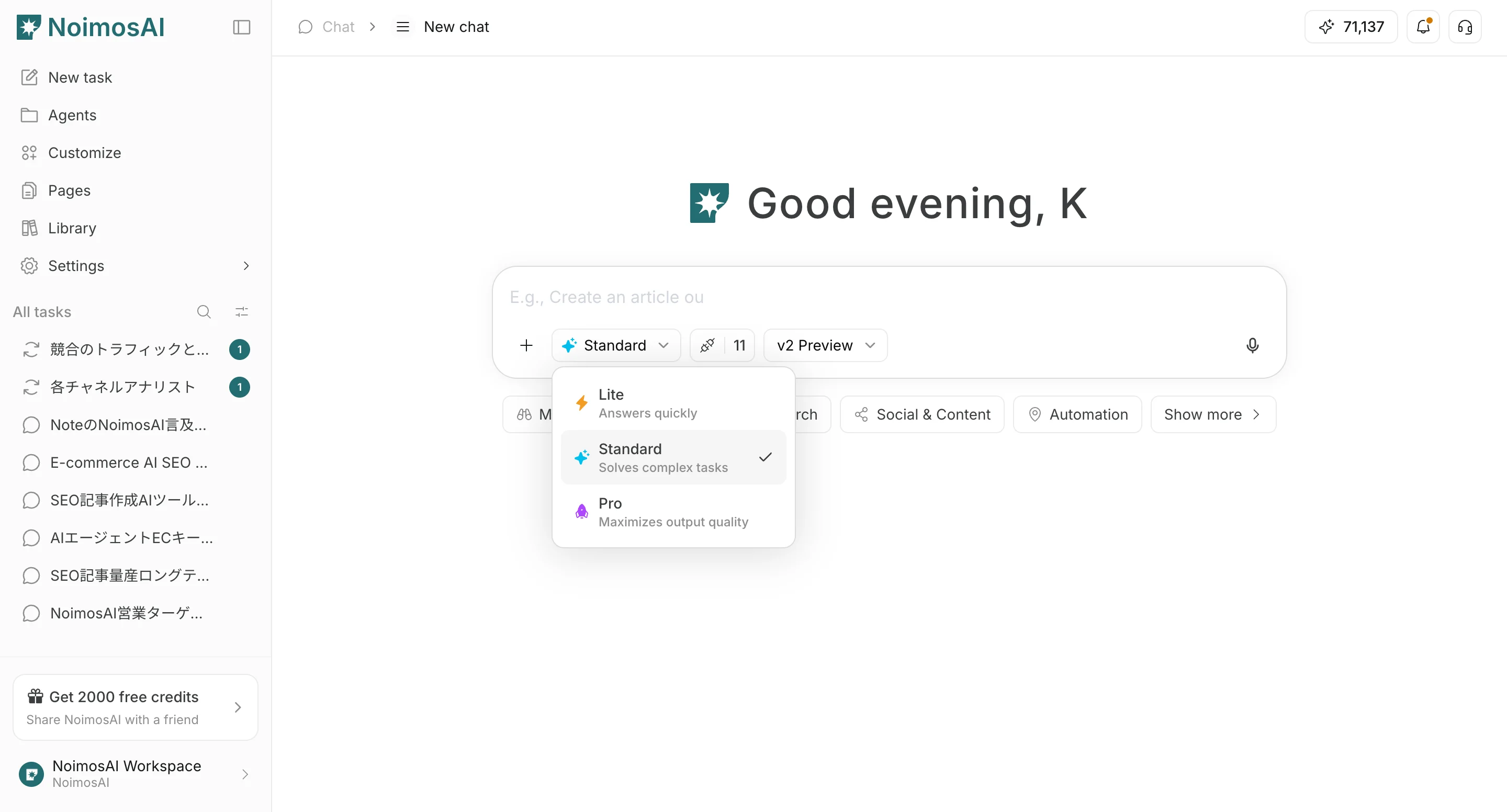Click the NoimosAI logo in sidebar

(x=90, y=27)
